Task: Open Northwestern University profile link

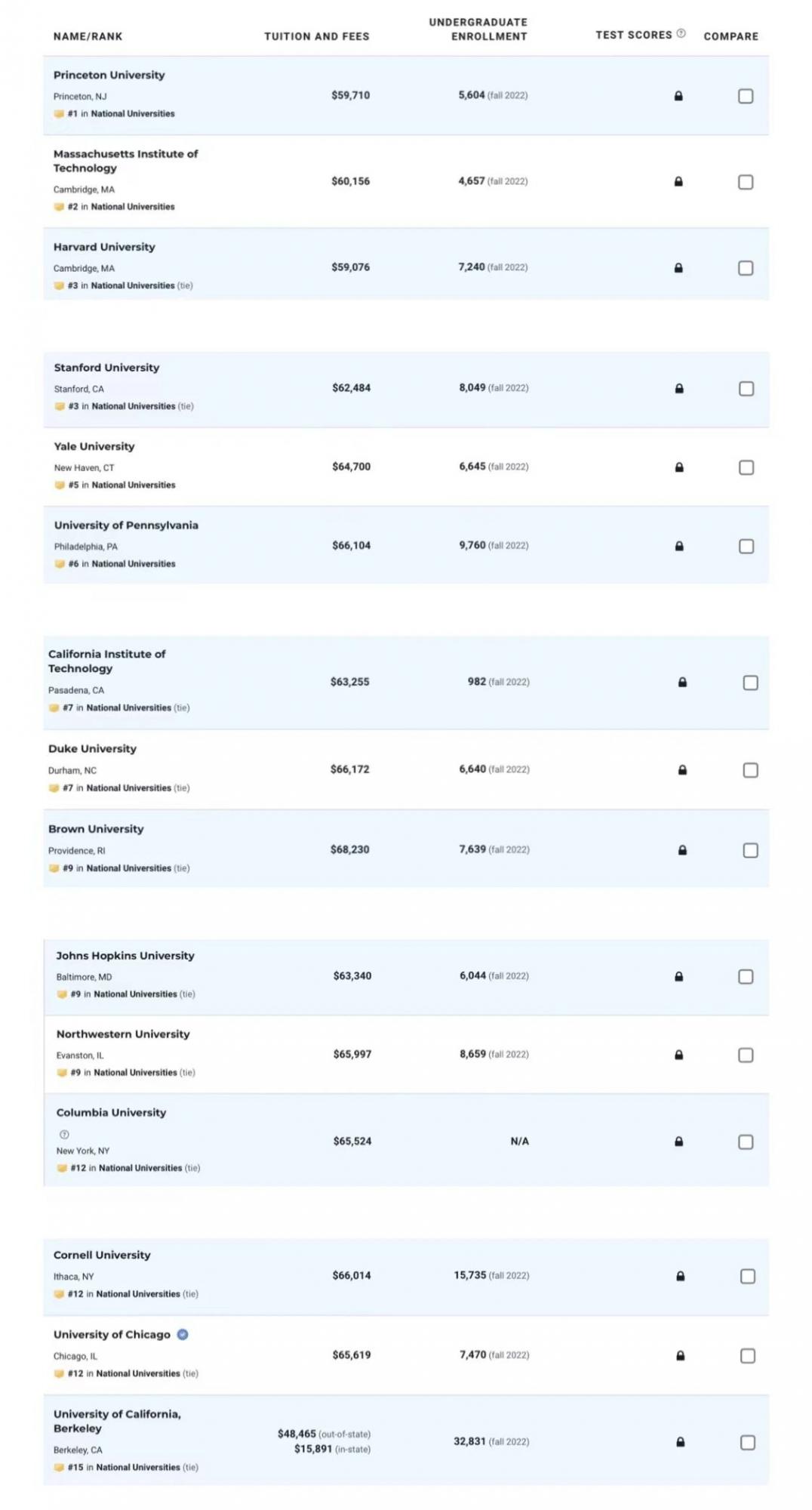Action: click(123, 1034)
